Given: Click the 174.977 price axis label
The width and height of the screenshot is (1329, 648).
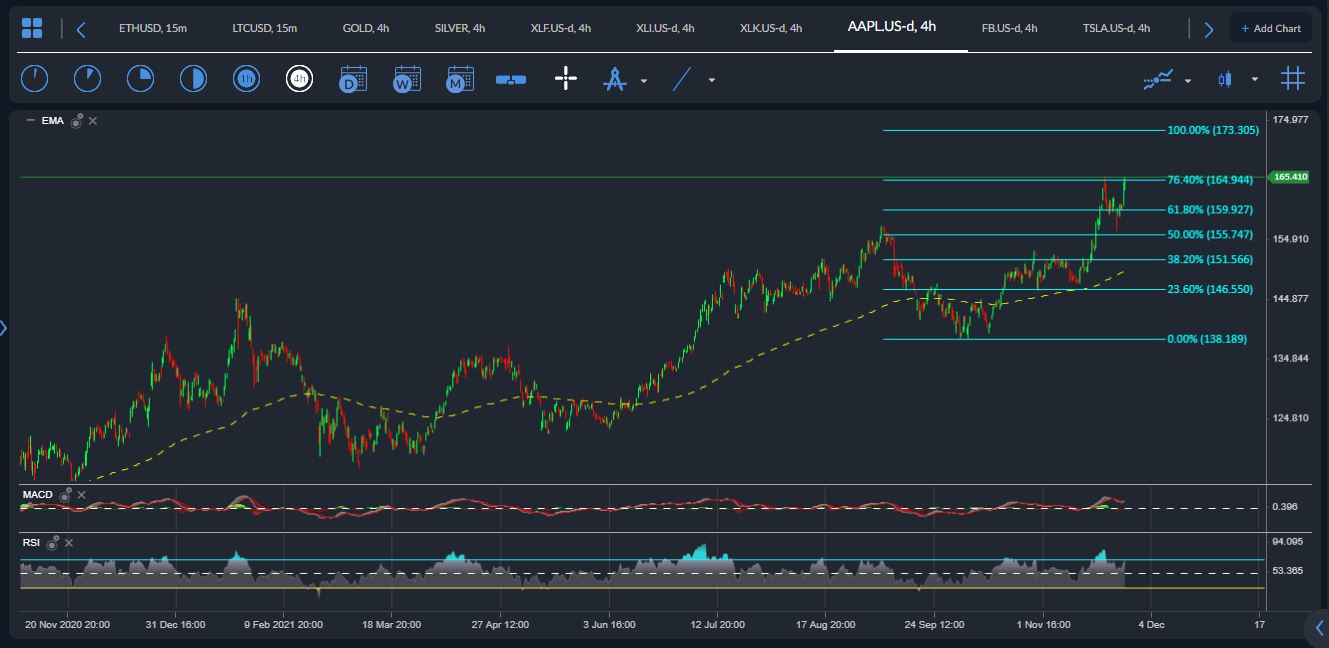Looking at the screenshot, I should pyautogui.click(x=1290, y=120).
